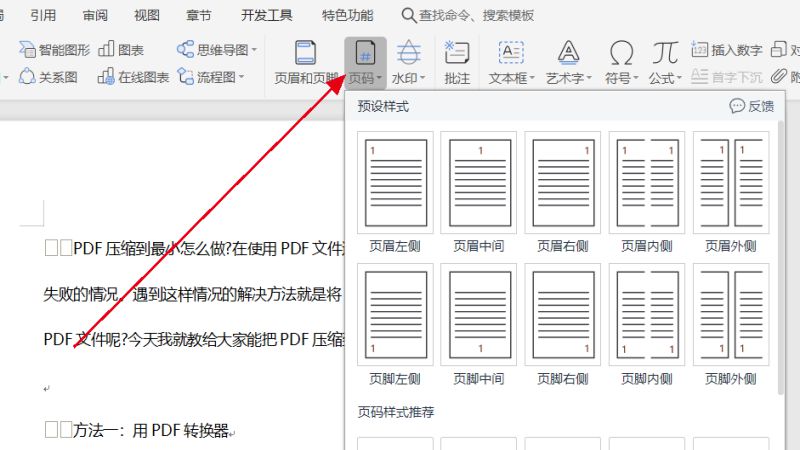Screen dimensions: 800x450
Task: Pick header-outside (页眉外侧) page number layout
Action: pyautogui.click(x=730, y=194)
